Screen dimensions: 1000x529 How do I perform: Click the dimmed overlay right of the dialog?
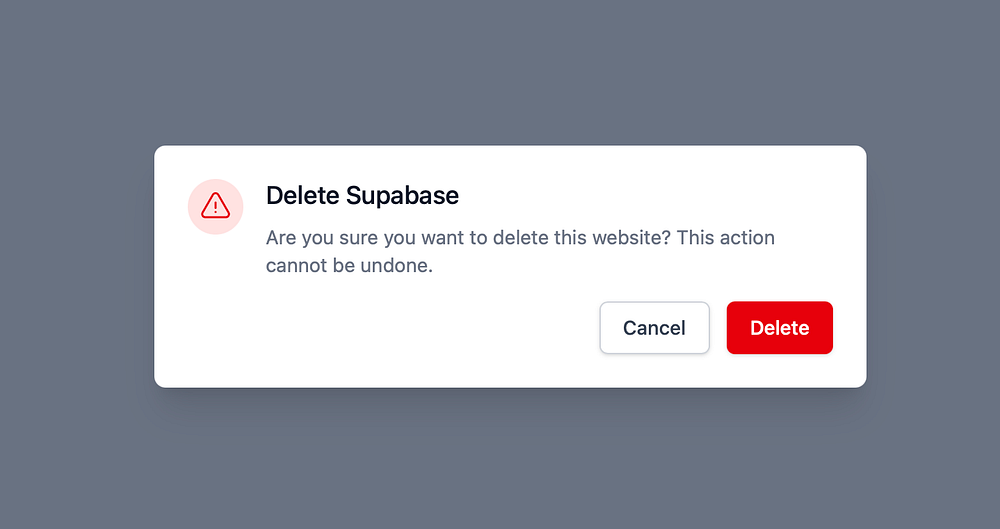pyautogui.click(x=930, y=265)
